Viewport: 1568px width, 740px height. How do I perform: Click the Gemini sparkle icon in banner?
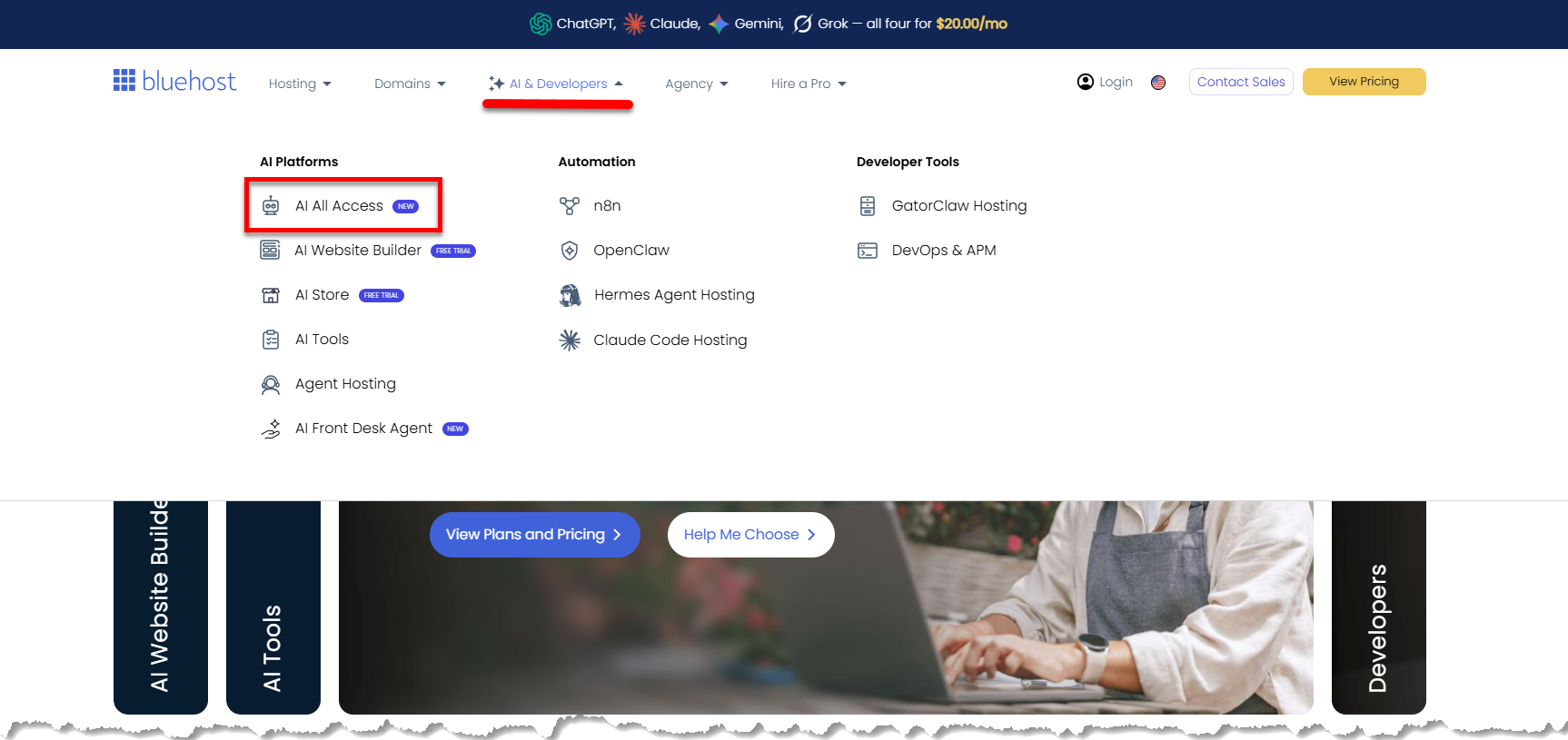pos(719,24)
